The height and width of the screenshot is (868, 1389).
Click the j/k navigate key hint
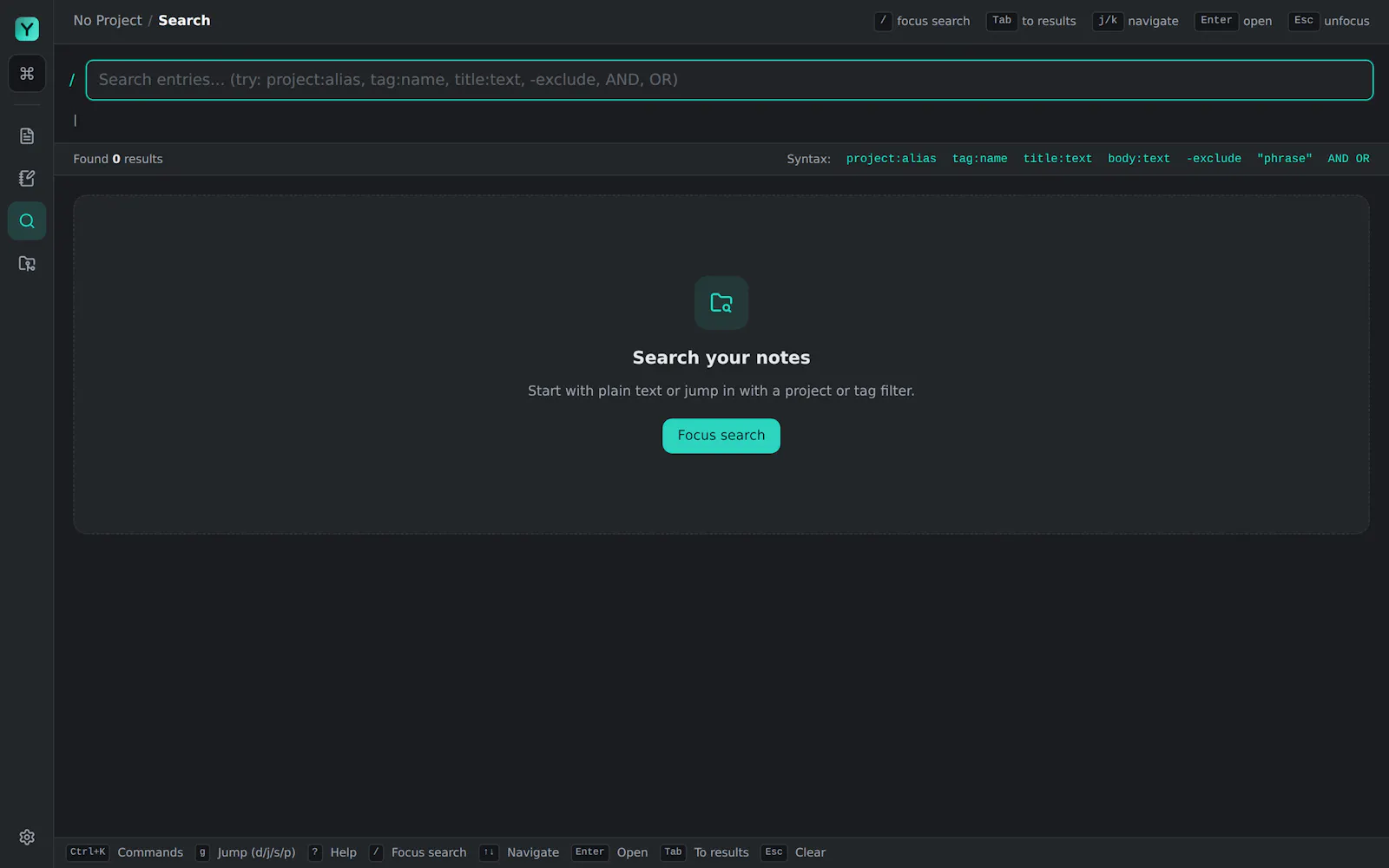pyautogui.click(x=1108, y=21)
